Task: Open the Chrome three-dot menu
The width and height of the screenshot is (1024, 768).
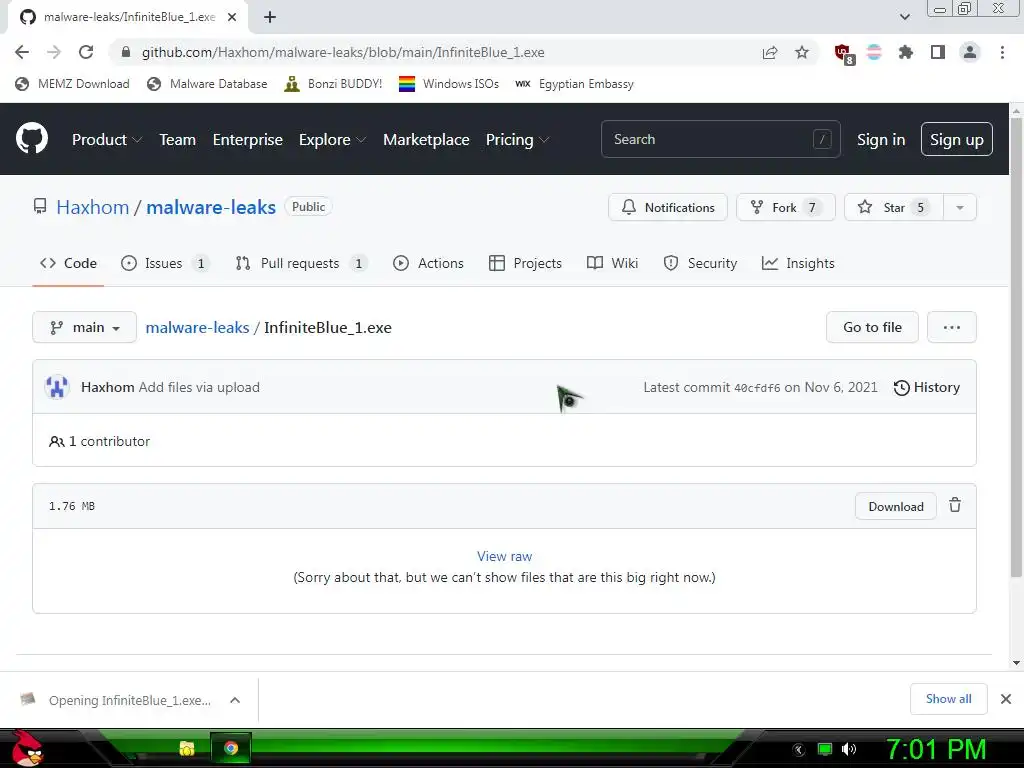Action: (x=1002, y=52)
